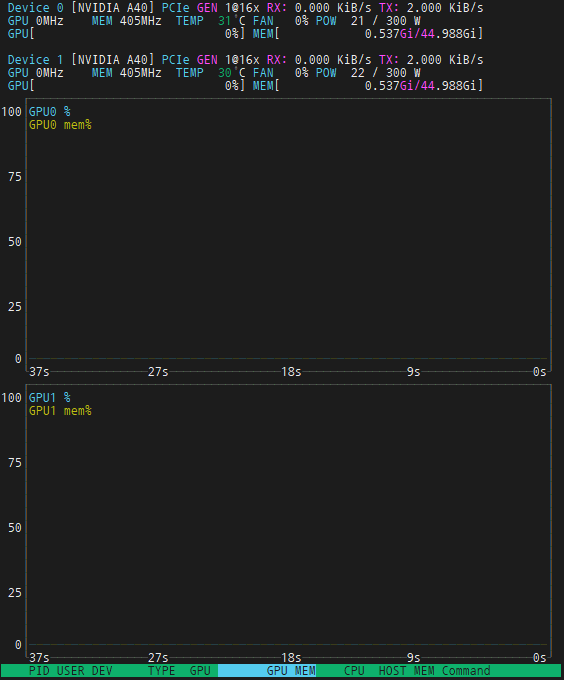Click the 'GPU1 mem%' chart legend

point(60,411)
